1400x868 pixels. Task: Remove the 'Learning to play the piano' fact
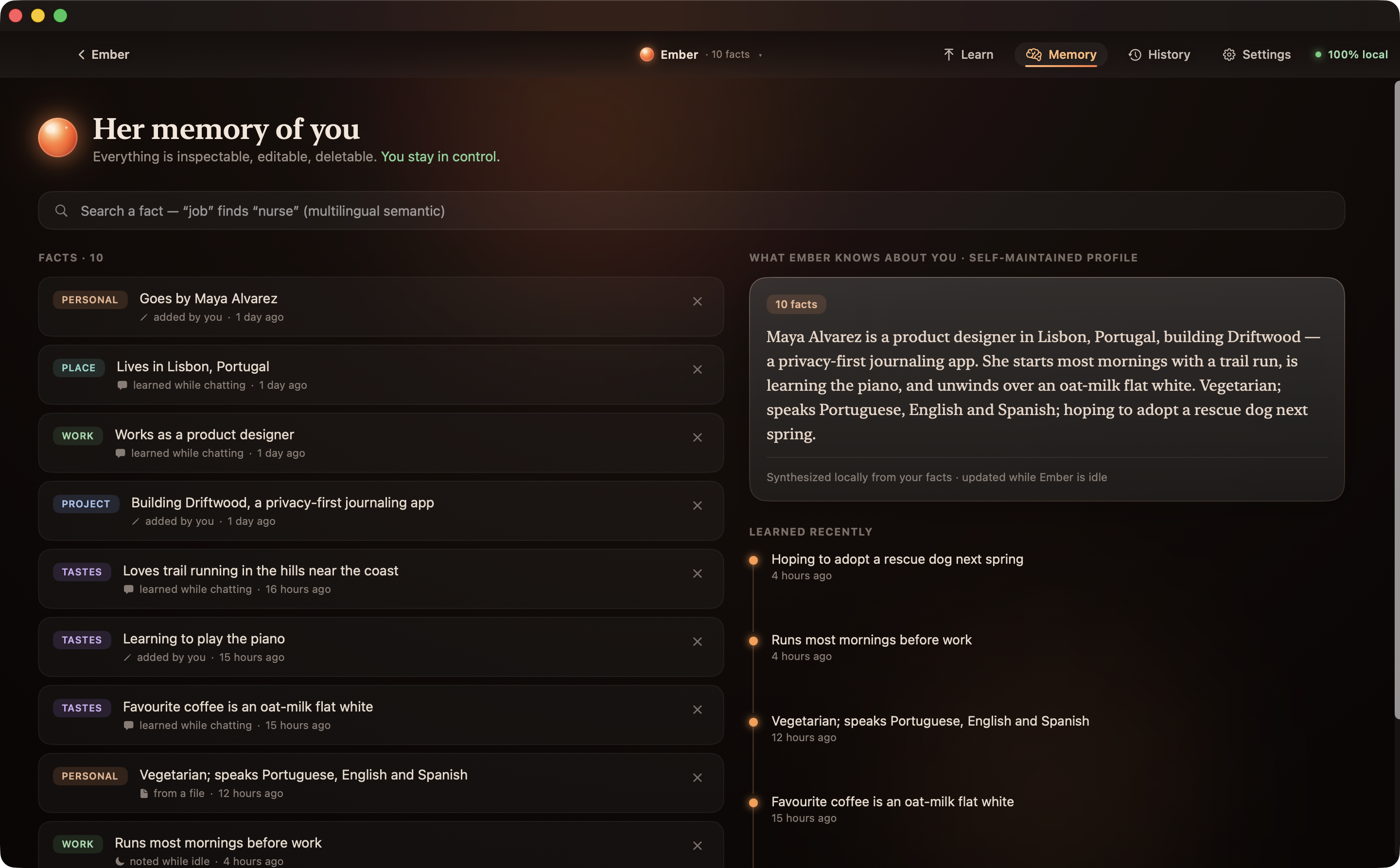pos(697,642)
